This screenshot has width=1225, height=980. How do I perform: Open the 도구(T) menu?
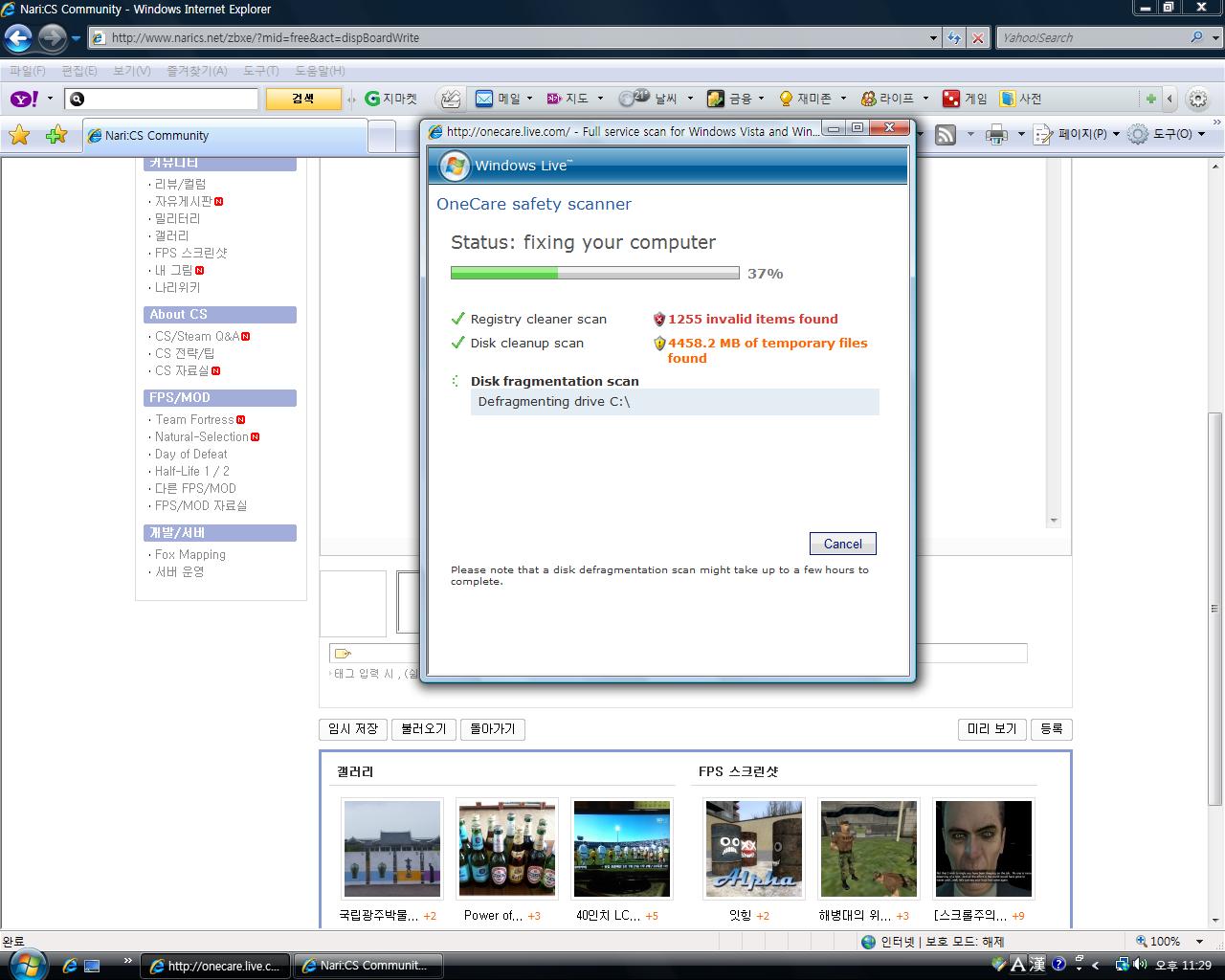(x=260, y=71)
